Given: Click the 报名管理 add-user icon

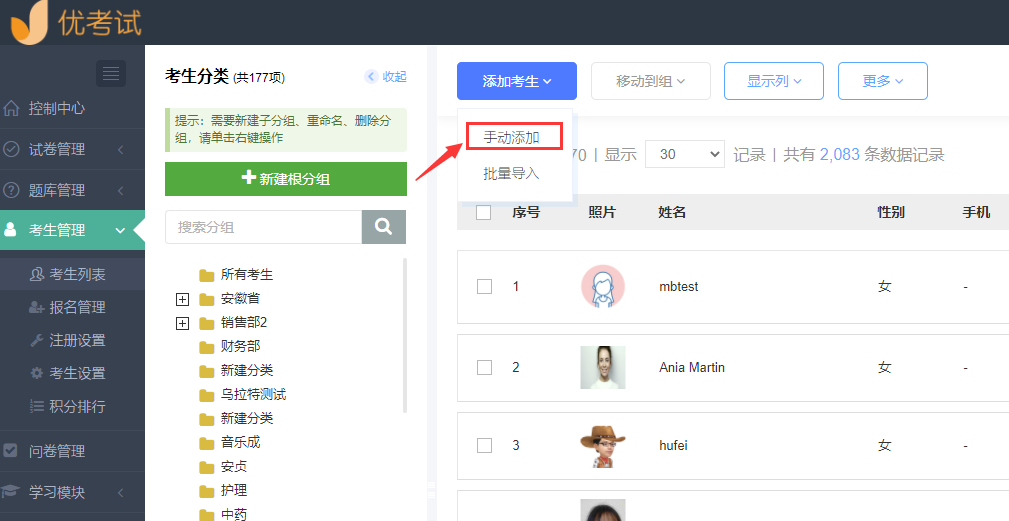Looking at the screenshot, I should click(x=37, y=307).
